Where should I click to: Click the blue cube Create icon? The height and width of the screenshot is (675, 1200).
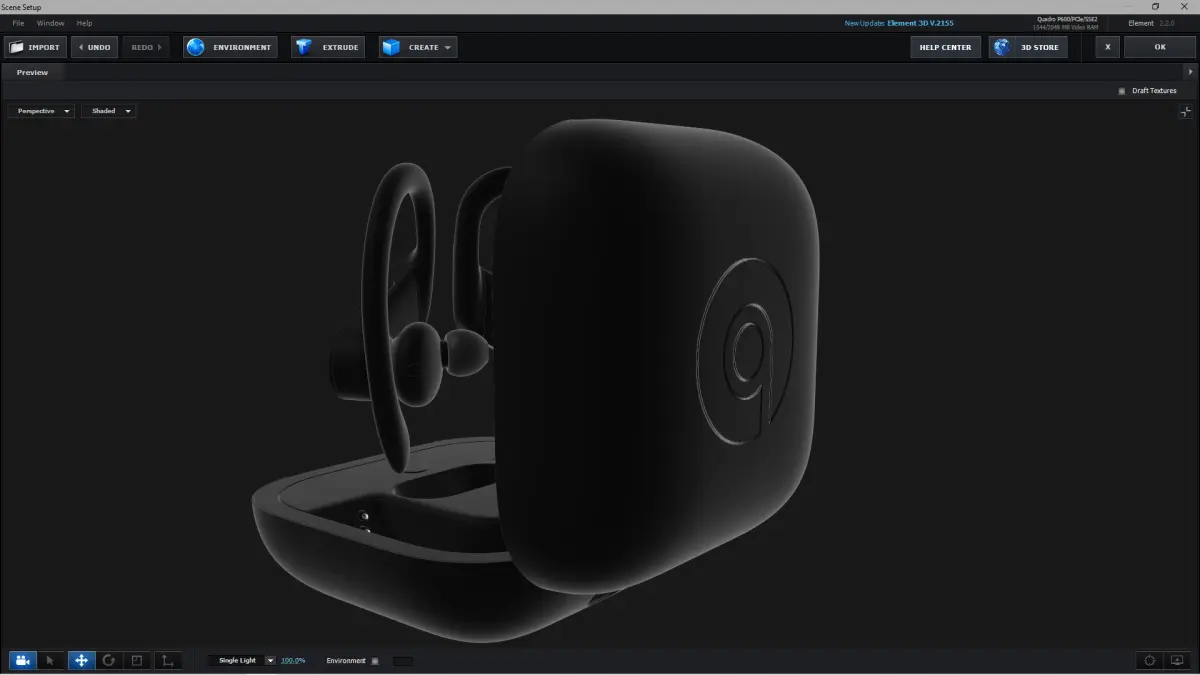[391, 47]
